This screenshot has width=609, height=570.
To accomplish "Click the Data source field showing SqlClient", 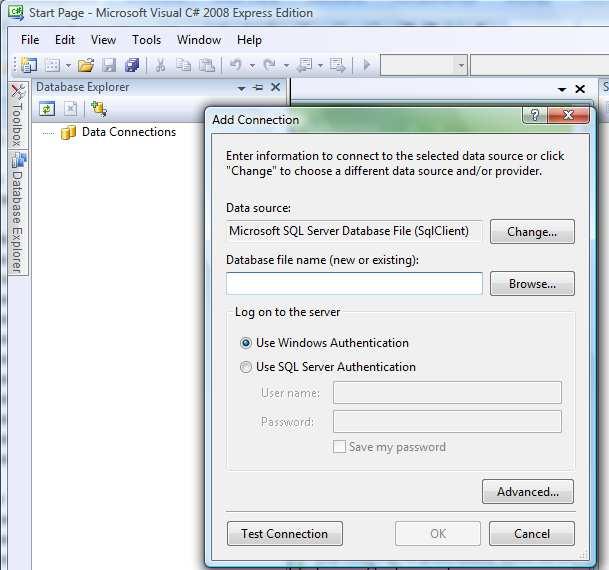I will (x=354, y=231).
